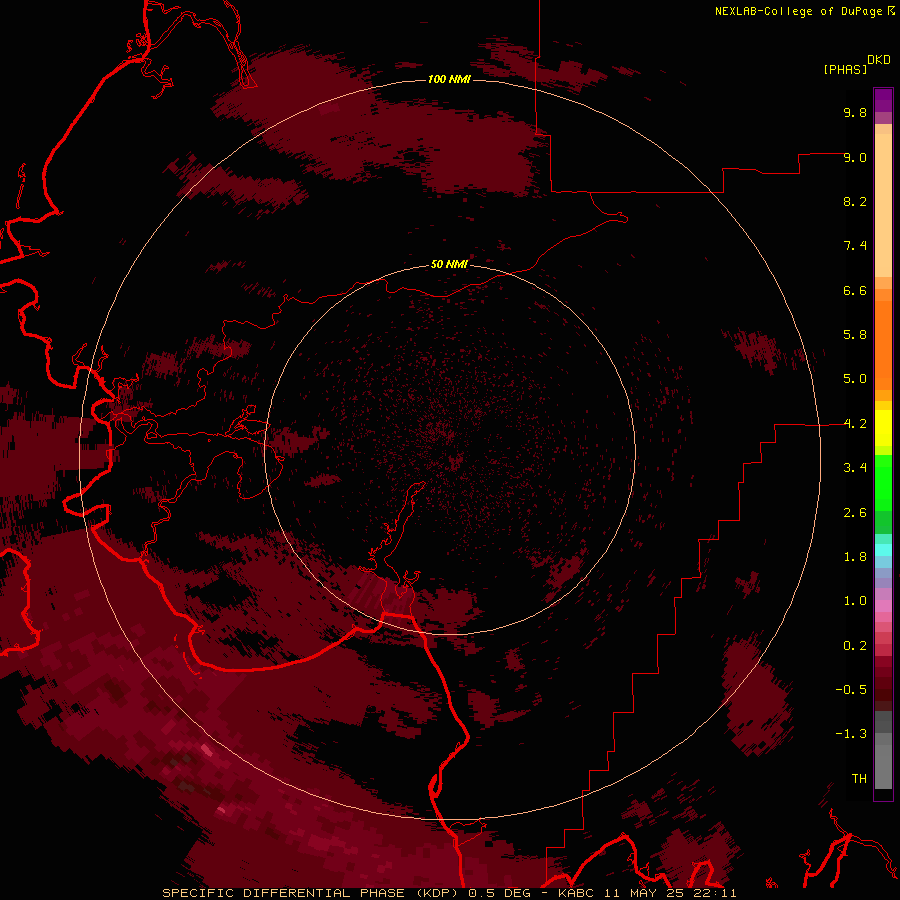Screen dimensions: 900x900
Task: Click the SPECIFIC DIFFERENTIAL PHASE (KDP) title text
Action: (312, 893)
